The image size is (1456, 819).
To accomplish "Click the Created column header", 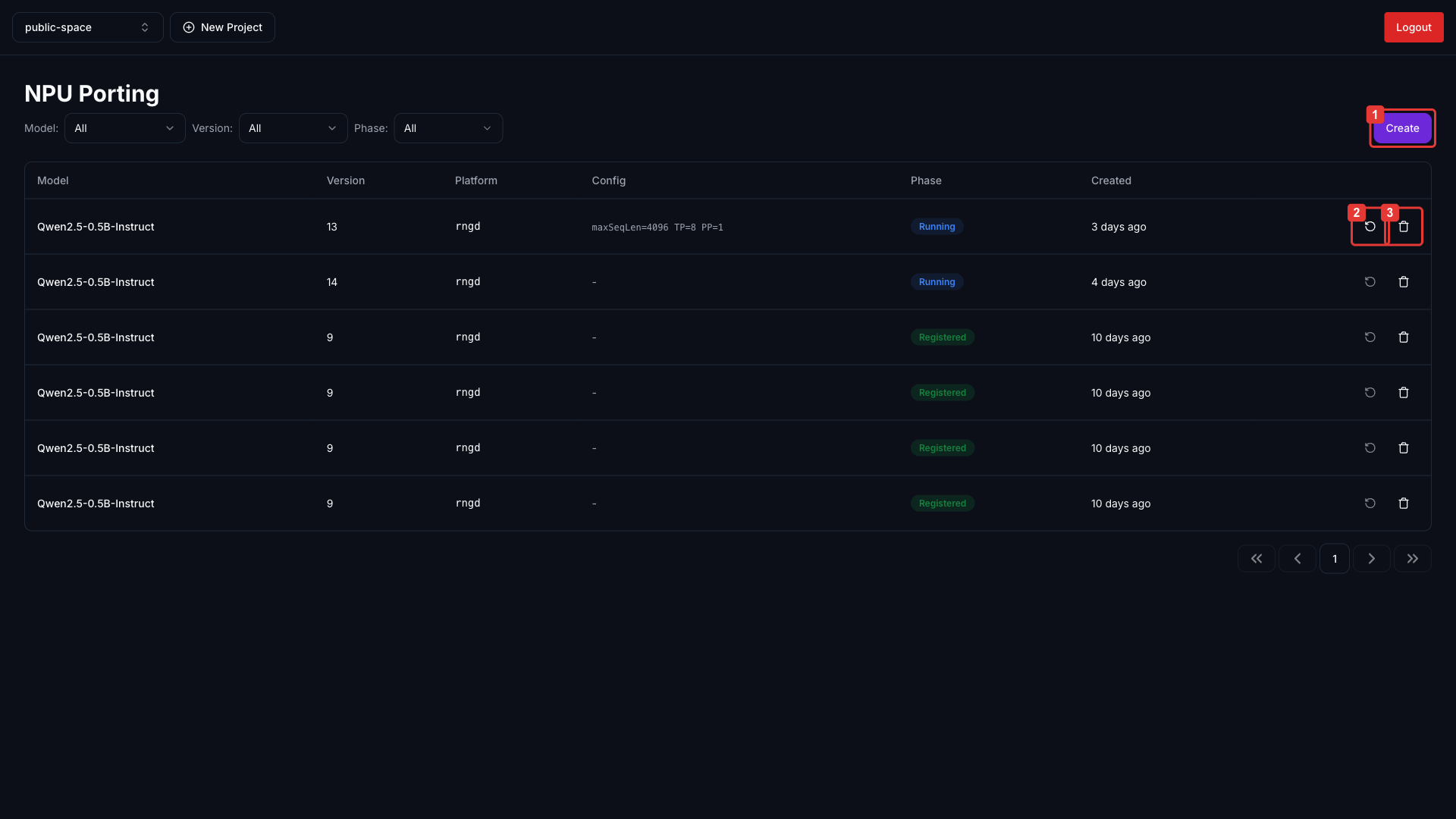I will pos(1111,180).
